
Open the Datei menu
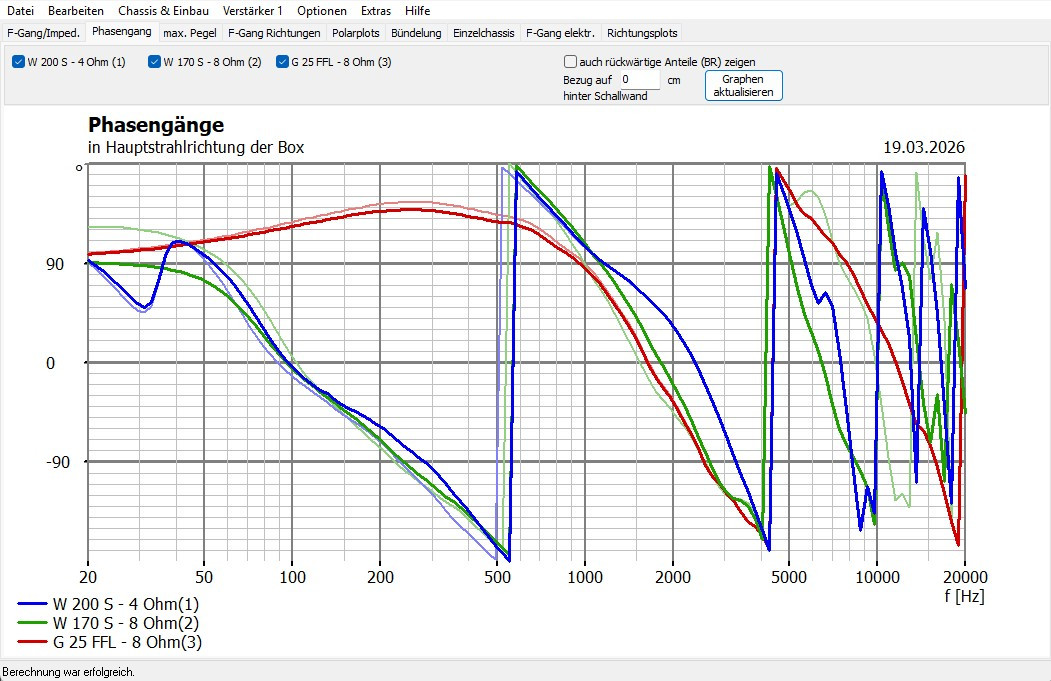click(20, 11)
